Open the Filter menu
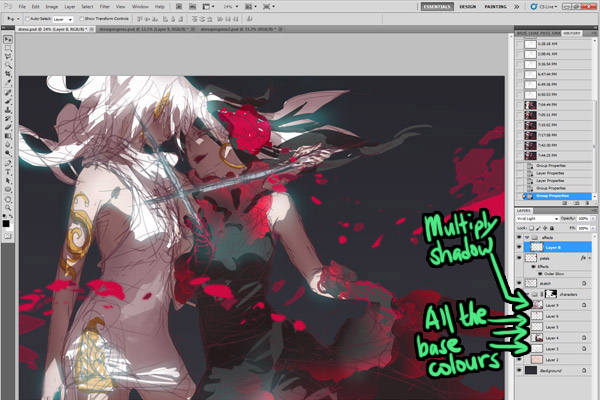 104,7
